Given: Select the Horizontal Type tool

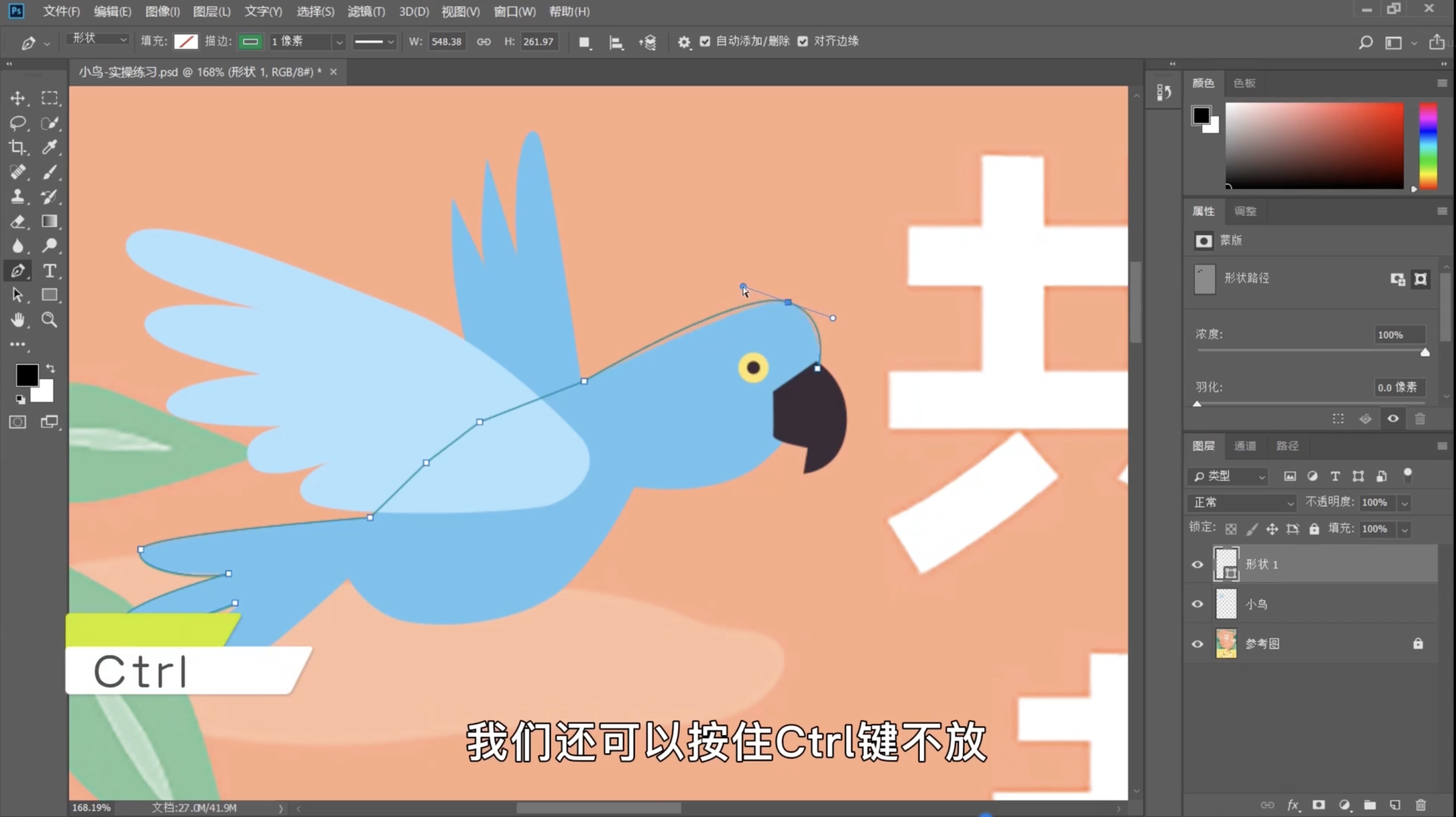Looking at the screenshot, I should point(50,271).
